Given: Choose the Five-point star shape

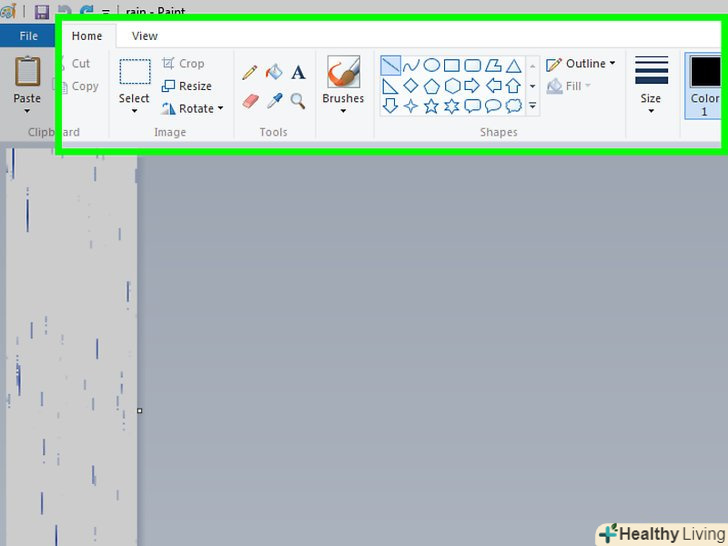Looking at the screenshot, I should [x=431, y=106].
